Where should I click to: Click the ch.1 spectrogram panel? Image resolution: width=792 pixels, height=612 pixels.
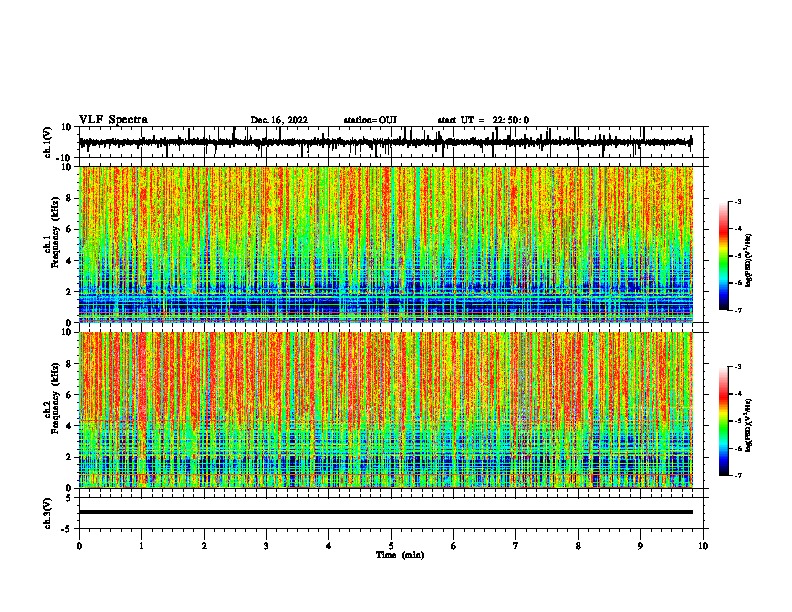(x=386, y=244)
